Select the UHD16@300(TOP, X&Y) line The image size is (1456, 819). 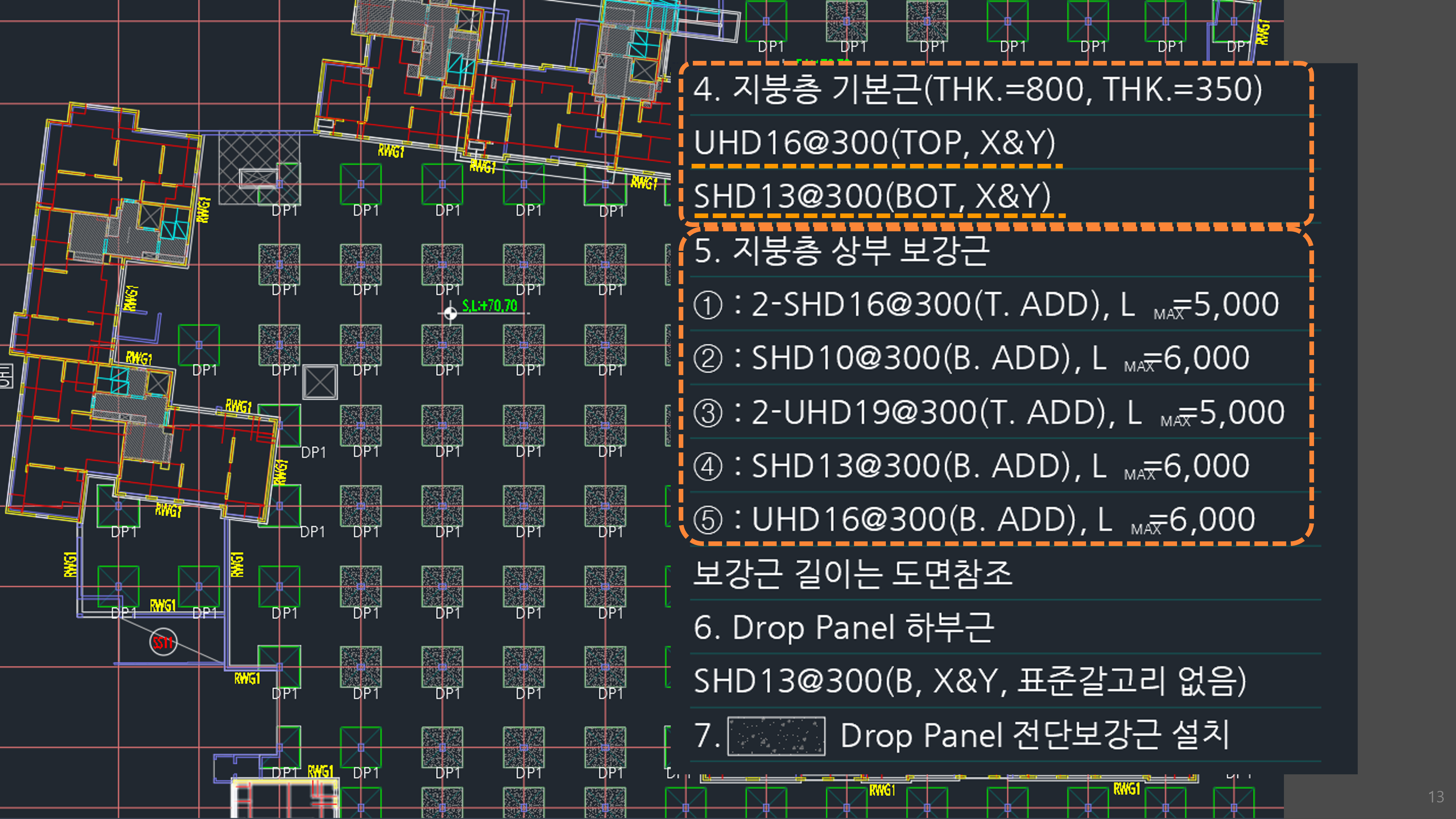[x=874, y=142]
